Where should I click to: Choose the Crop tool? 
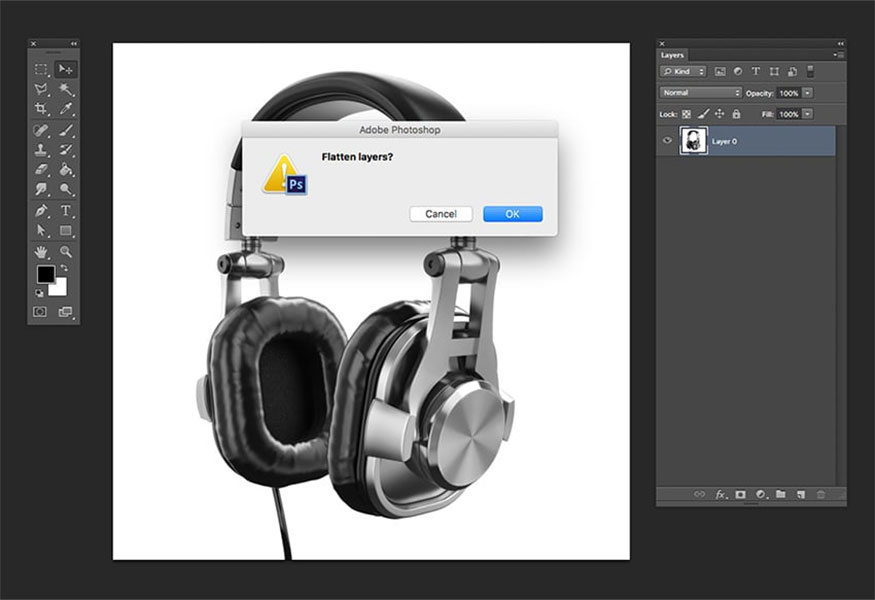[x=41, y=109]
